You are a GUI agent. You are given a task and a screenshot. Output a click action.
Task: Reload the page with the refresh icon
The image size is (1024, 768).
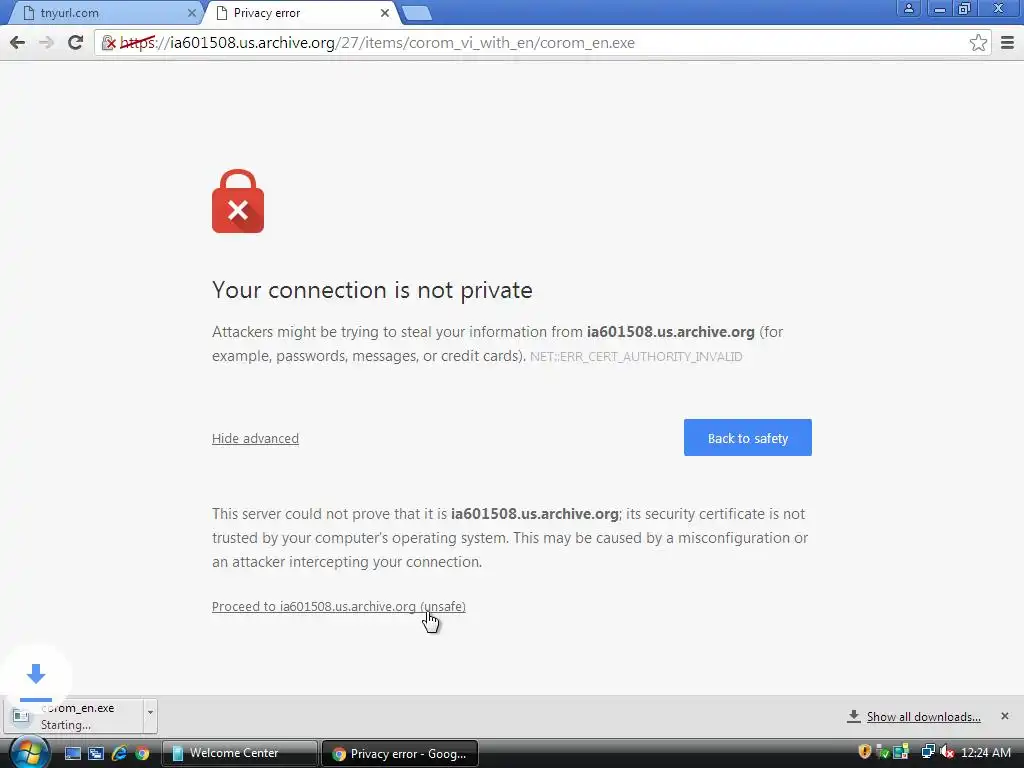pos(76,43)
